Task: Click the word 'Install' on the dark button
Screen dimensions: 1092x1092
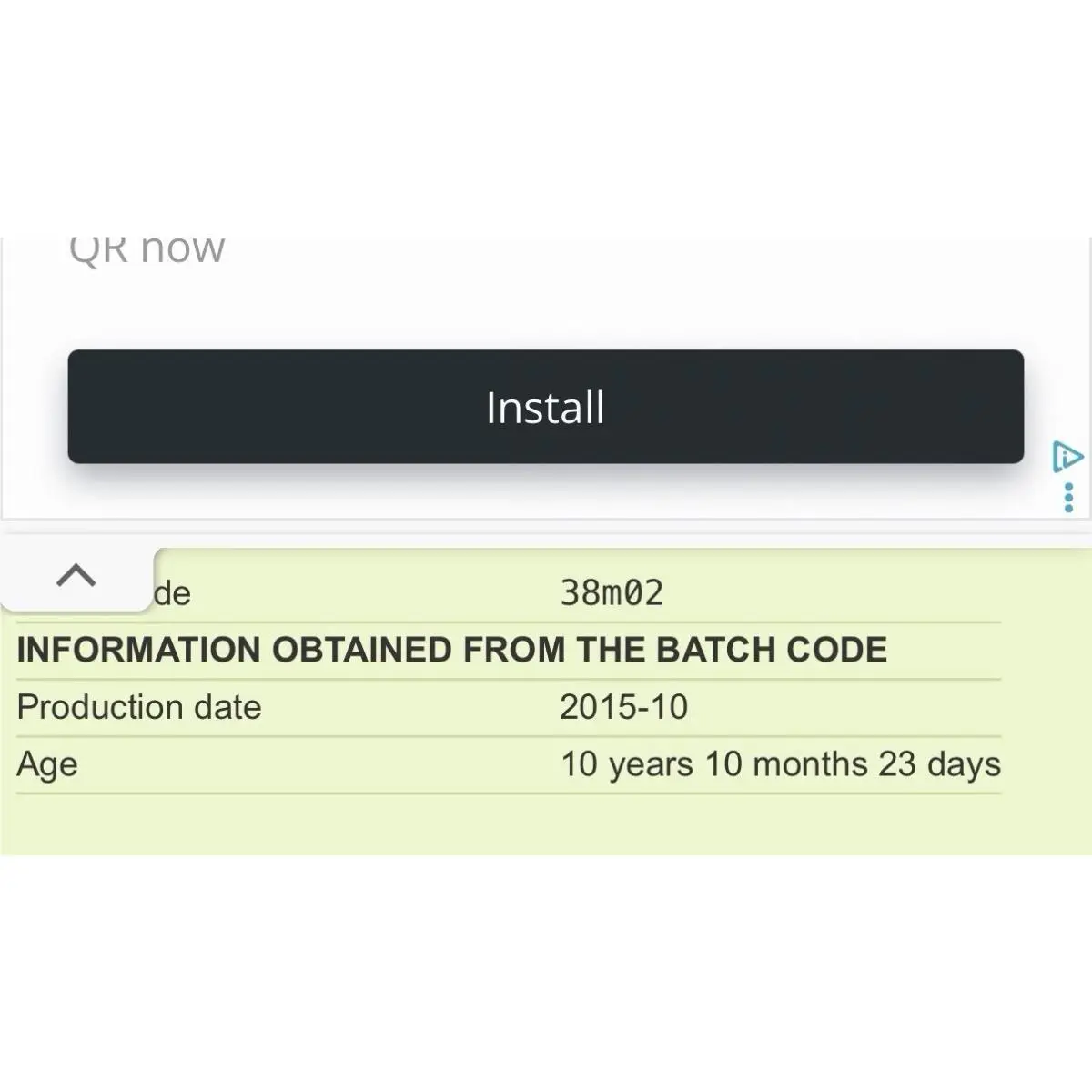Action: click(x=545, y=407)
